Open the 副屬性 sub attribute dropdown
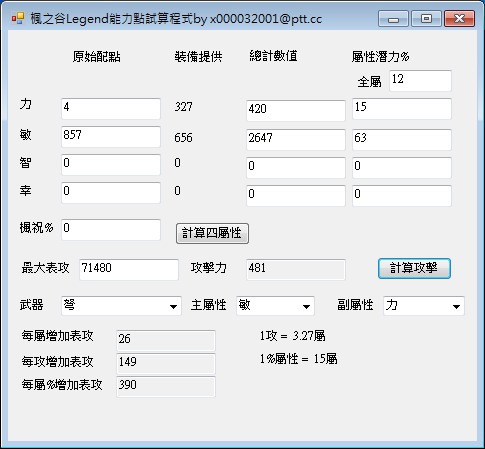The height and width of the screenshot is (449, 485). [x=424, y=306]
